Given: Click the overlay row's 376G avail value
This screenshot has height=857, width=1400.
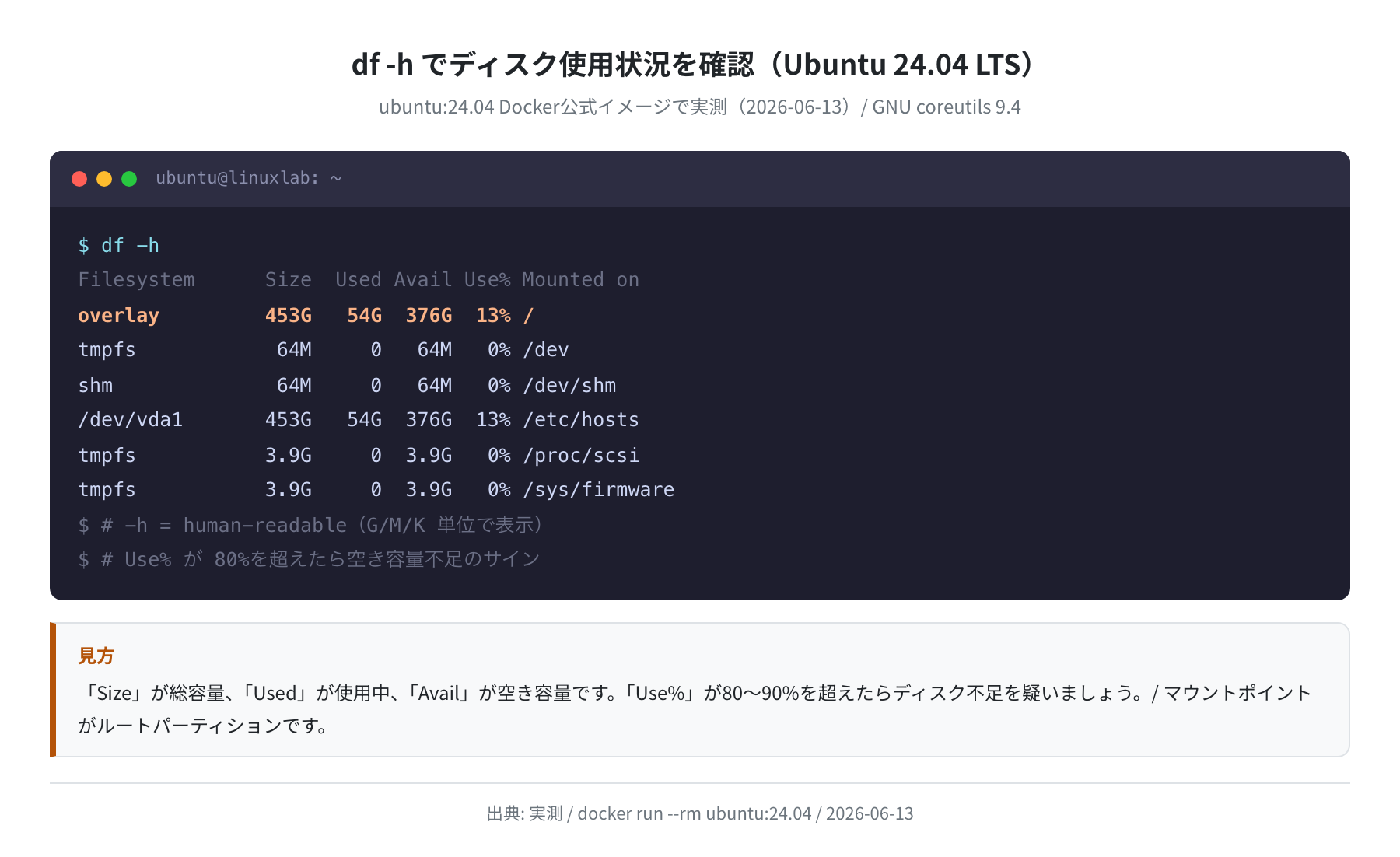Looking at the screenshot, I should click(429, 316).
